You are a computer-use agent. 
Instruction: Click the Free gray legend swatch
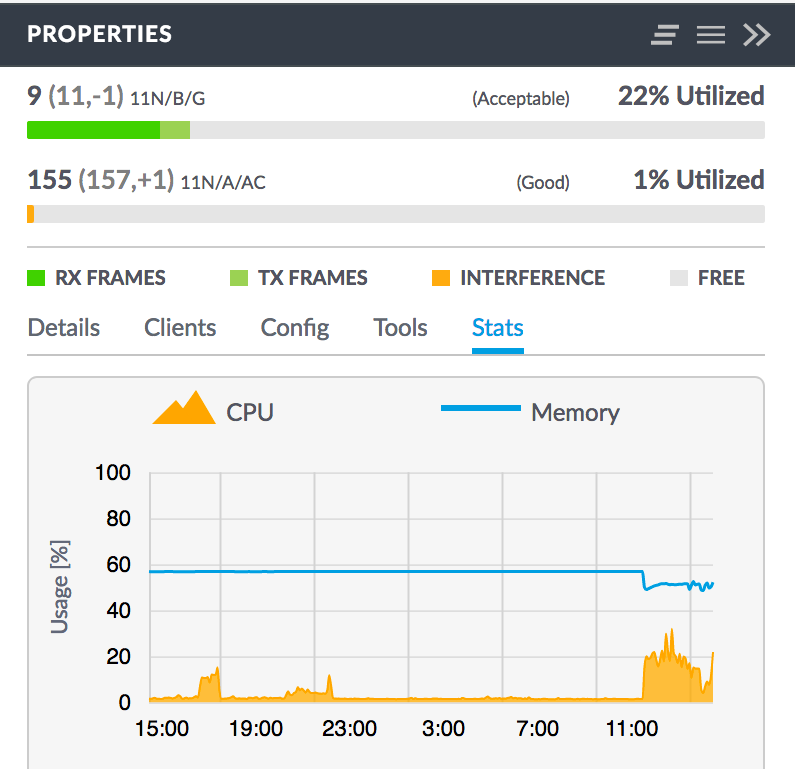pyautogui.click(x=679, y=278)
